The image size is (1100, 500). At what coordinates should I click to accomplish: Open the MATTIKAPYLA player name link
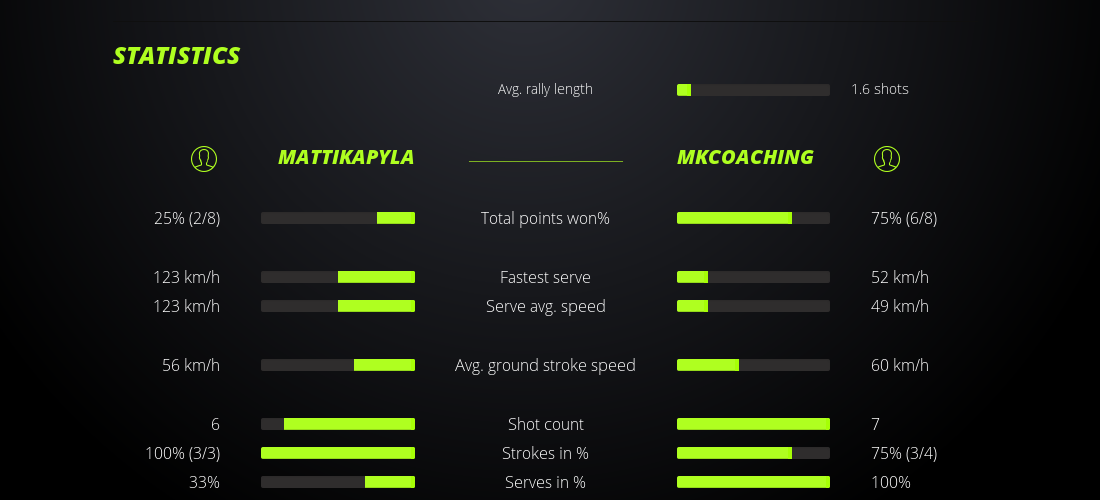click(346, 157)
